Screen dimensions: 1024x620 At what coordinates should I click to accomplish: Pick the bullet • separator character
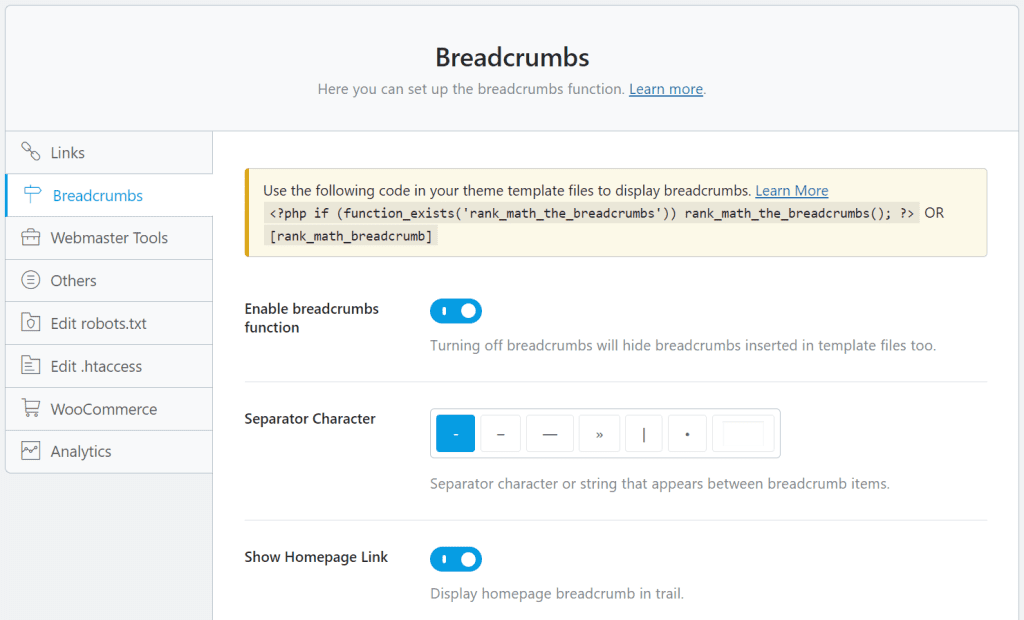click(688, 433)
